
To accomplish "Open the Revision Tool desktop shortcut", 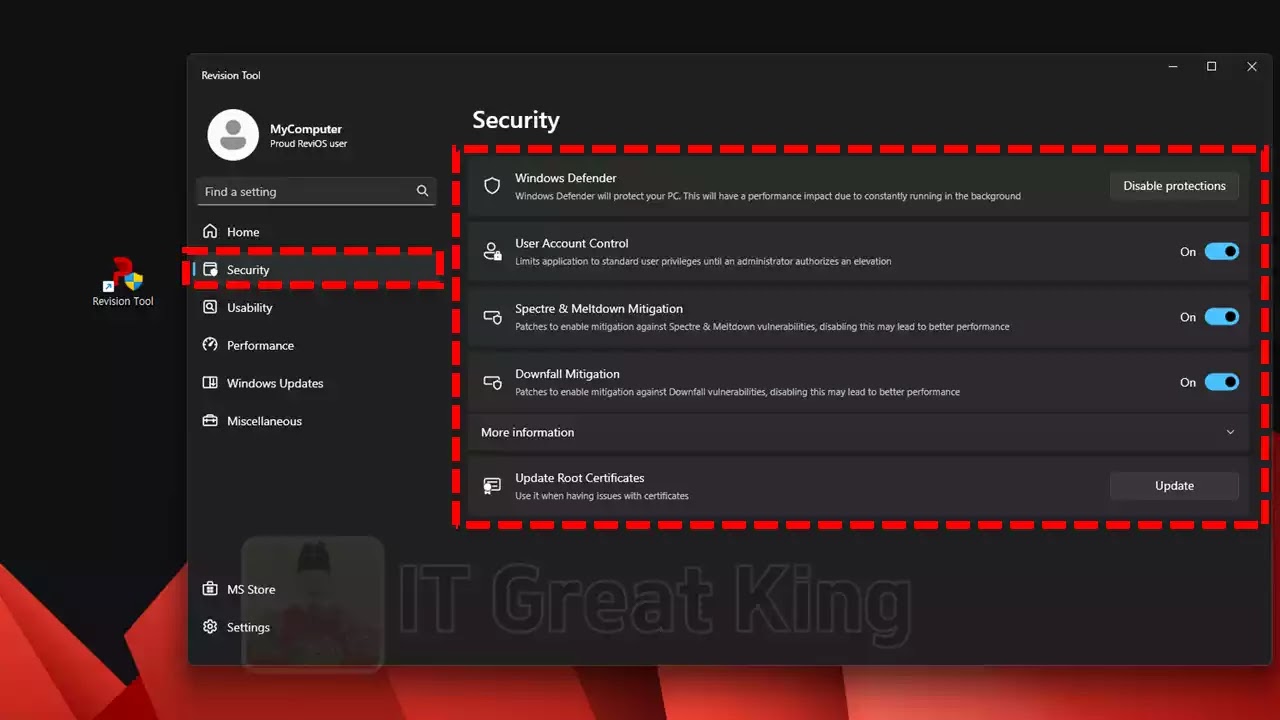I will (123, 282).
